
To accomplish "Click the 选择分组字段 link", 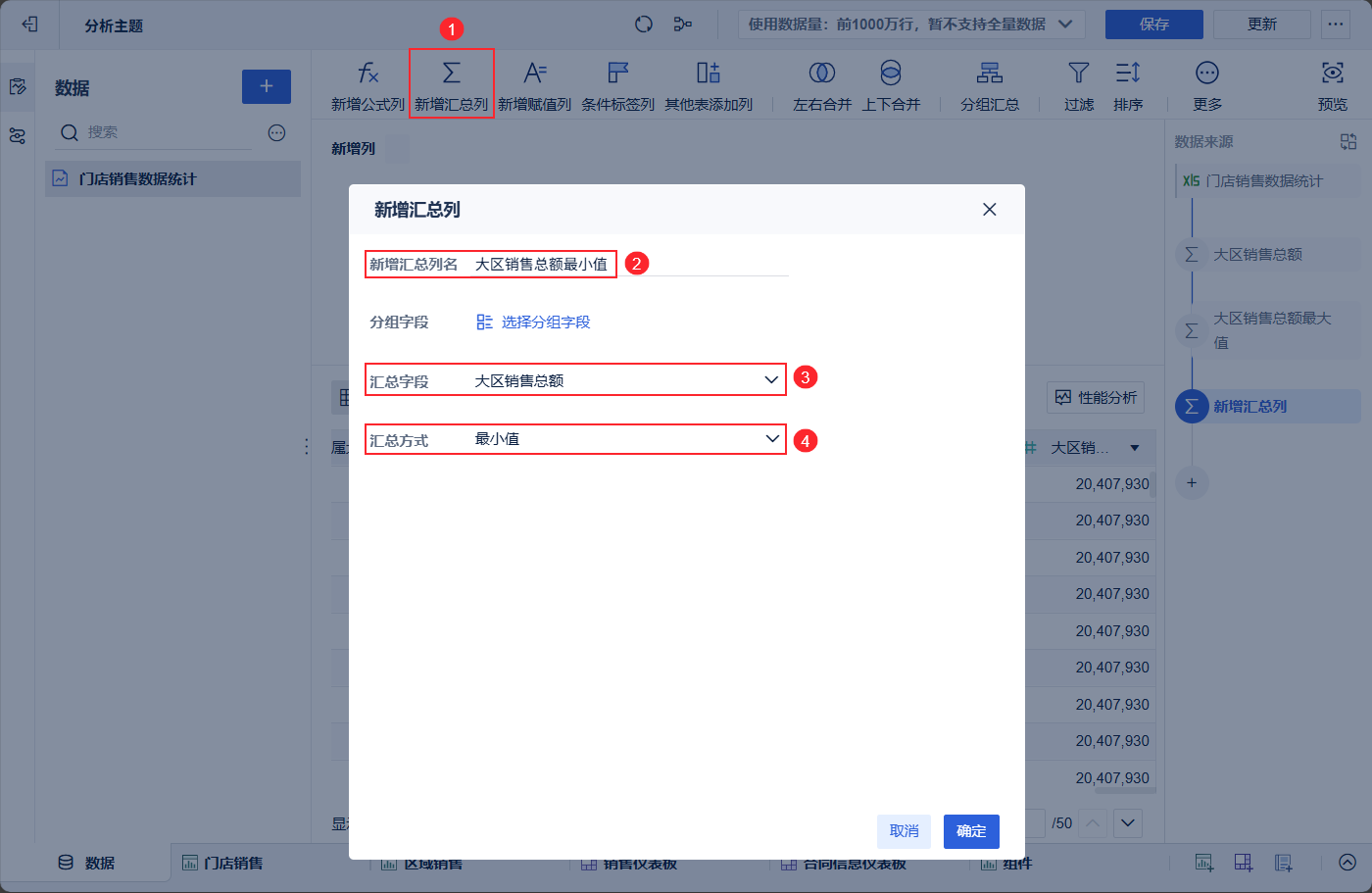I will coord(534,322).
